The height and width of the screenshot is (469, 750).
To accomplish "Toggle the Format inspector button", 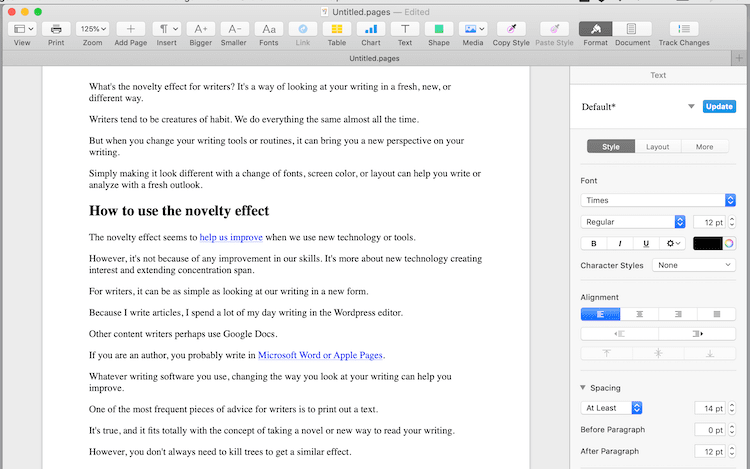I will click(x=596, y=29).
